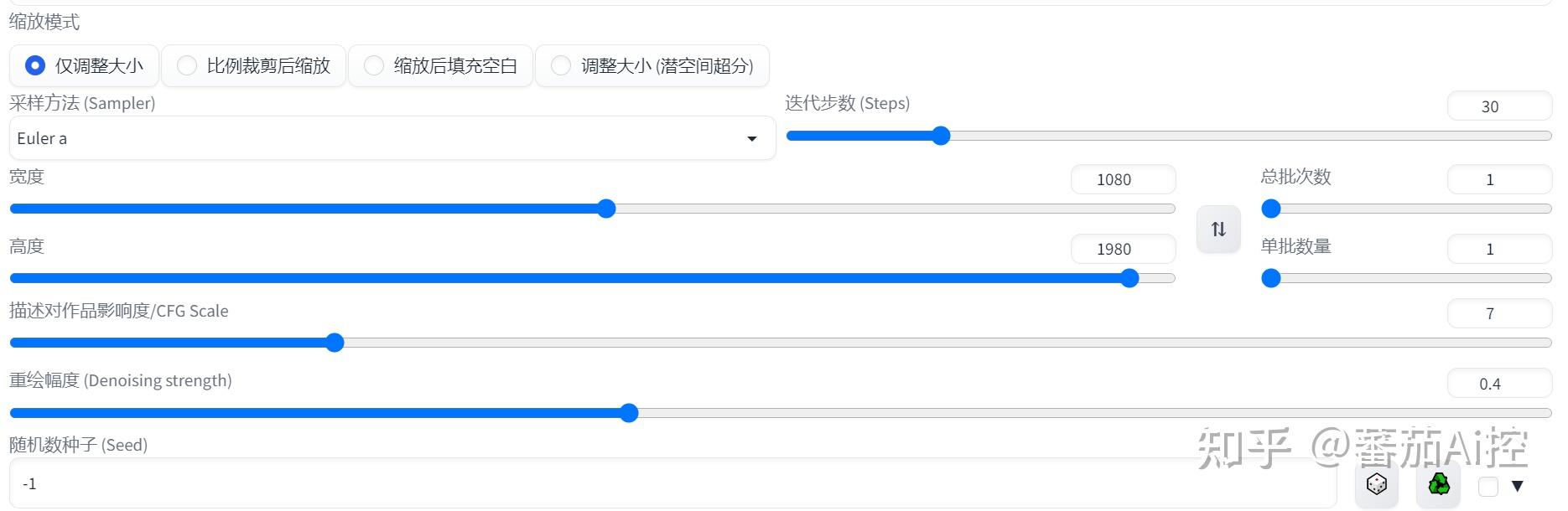Click the dice random seed icon
This screenshot has height=511, width=1568.
pyautogui.click(x=1376, y=484)
